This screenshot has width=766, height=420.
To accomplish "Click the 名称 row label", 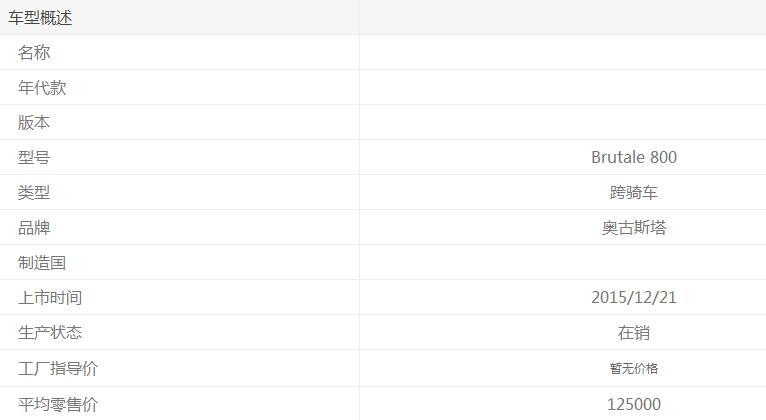I will (x=34, y=53).
